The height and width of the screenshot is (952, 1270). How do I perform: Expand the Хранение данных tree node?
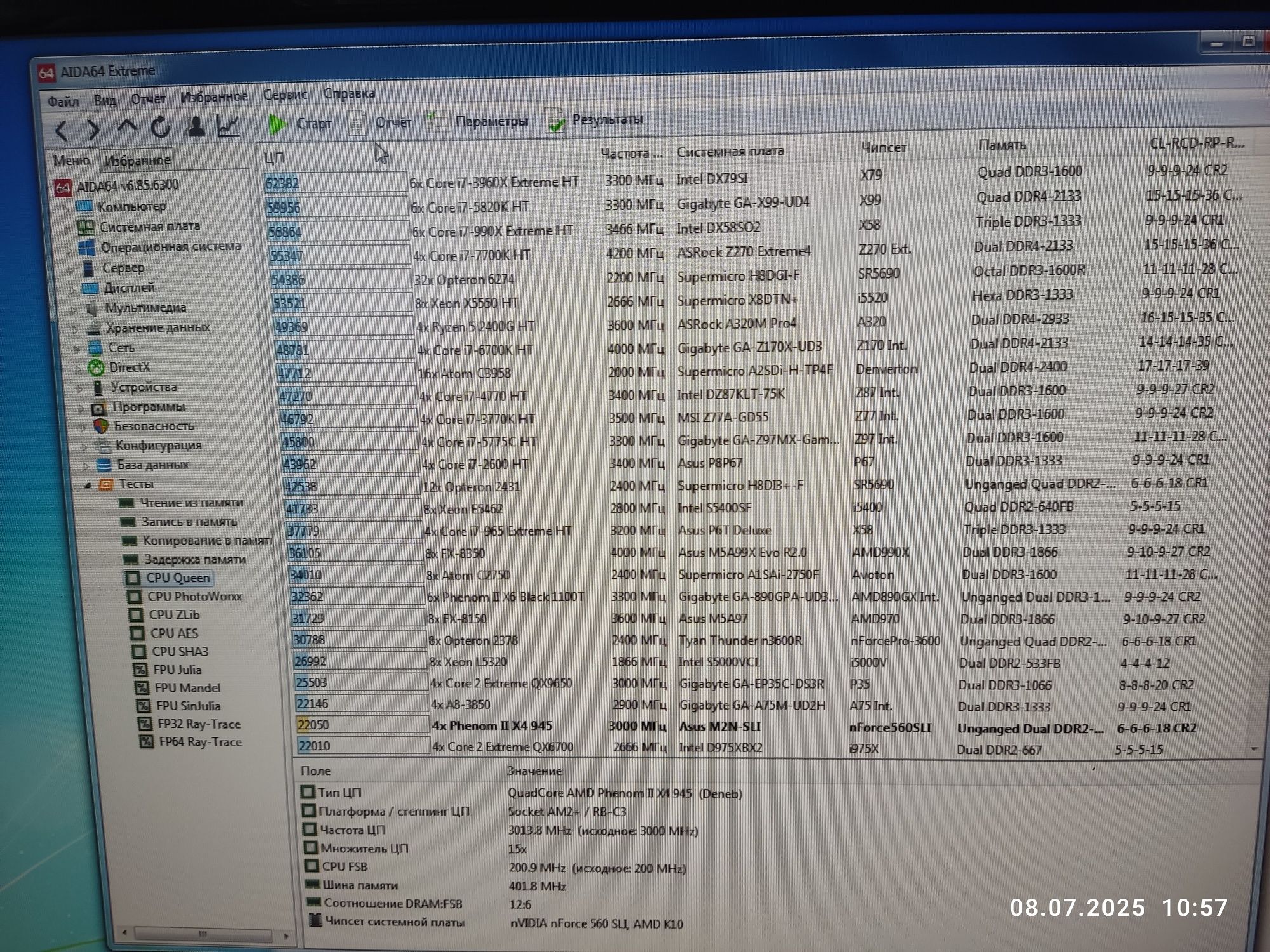[76, 330]
